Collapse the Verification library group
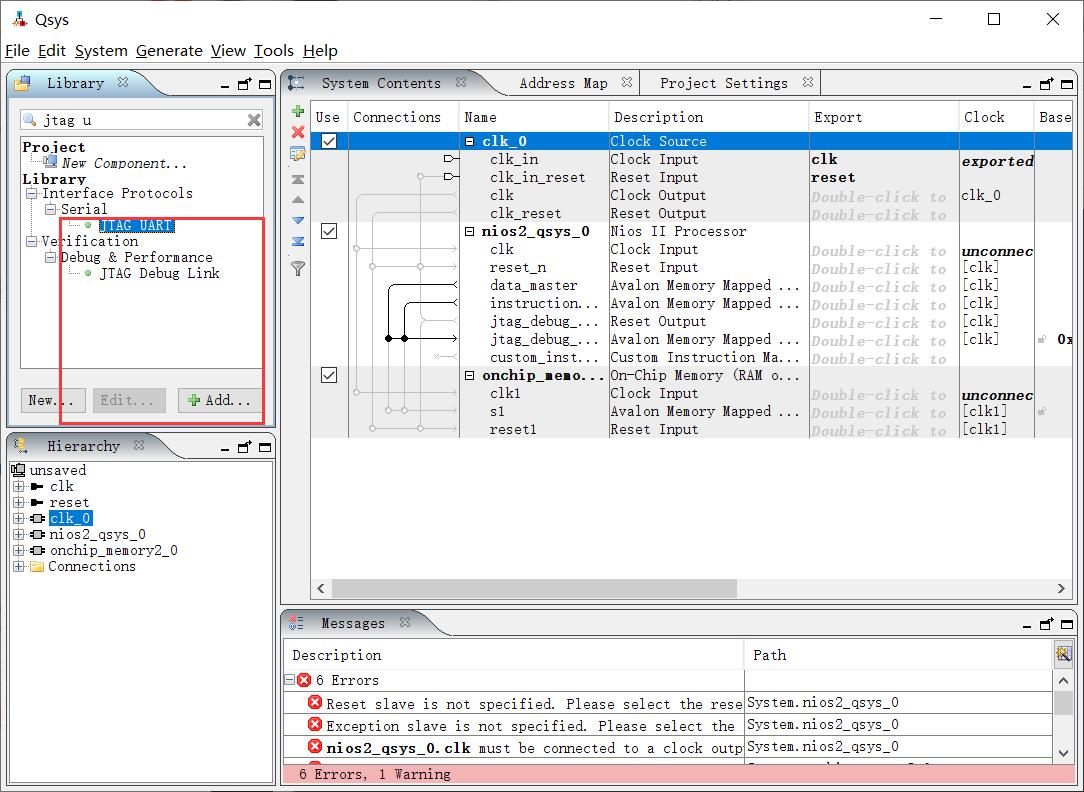Viewport: 1084px width, 792px height. tap(31, 241)
